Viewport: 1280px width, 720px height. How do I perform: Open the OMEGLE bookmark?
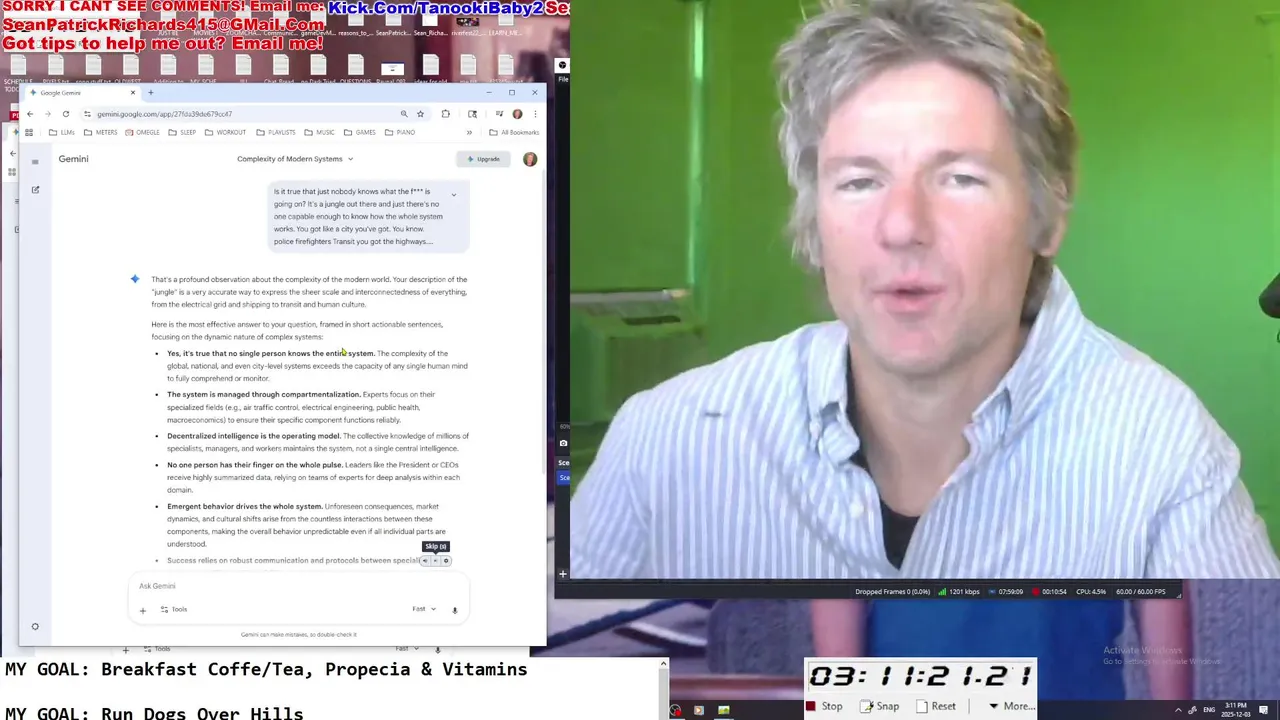point(142,132)
